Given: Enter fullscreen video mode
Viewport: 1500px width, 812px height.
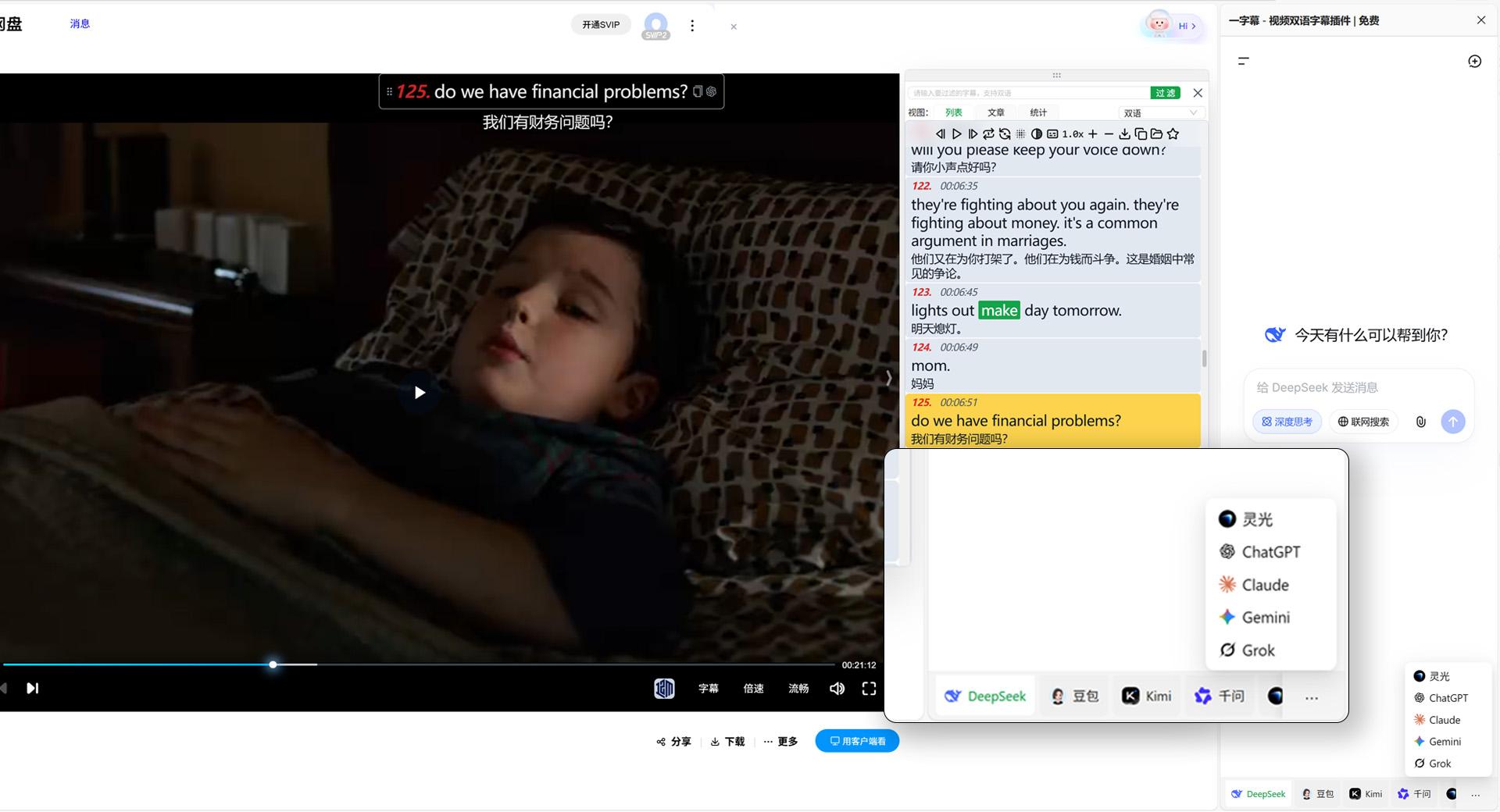Looking at the screenshot, I should [x=869, y=689].
